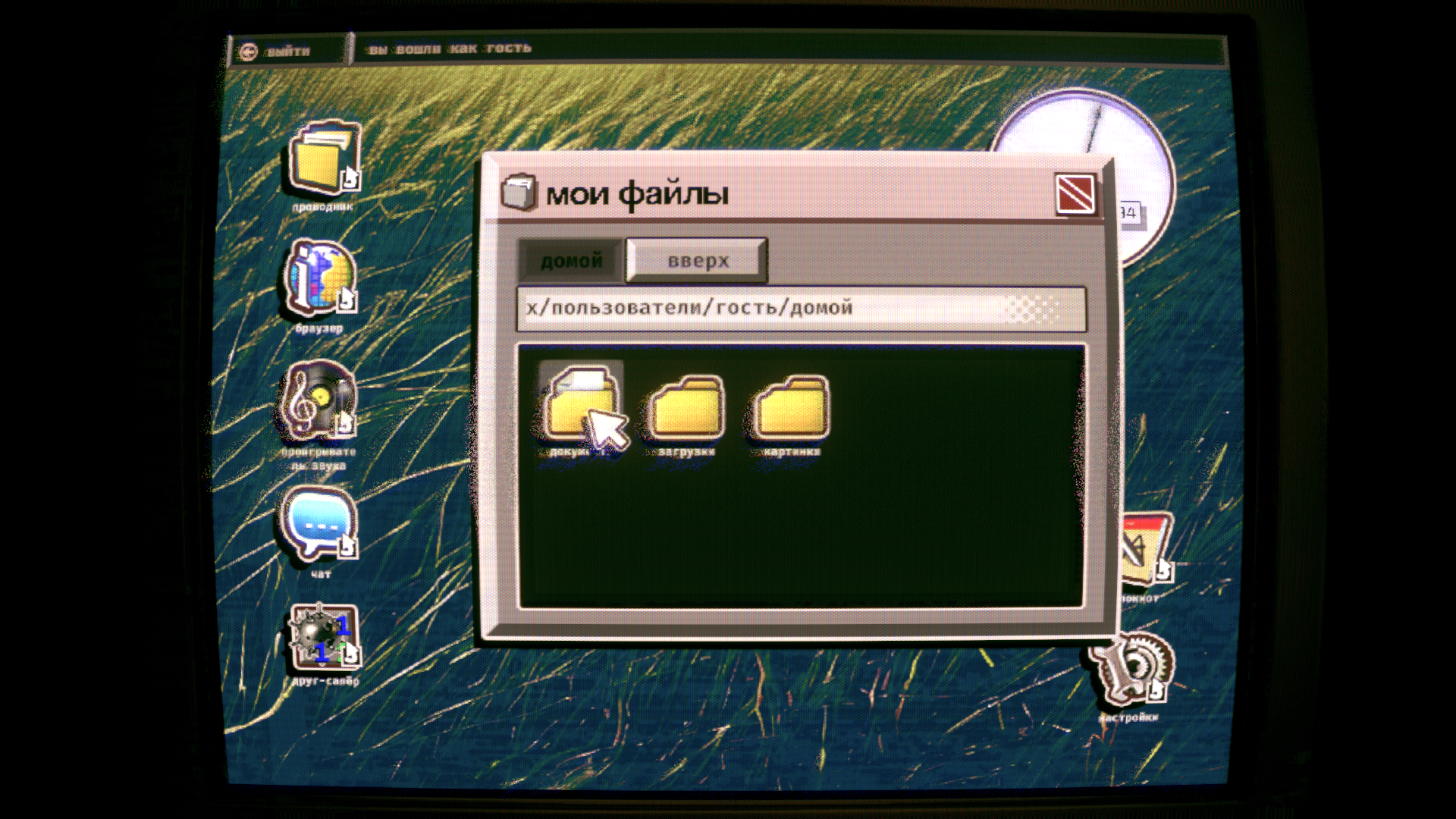Click the вы вошли как гость status text
1456x819 pixels.
(449, 49)
